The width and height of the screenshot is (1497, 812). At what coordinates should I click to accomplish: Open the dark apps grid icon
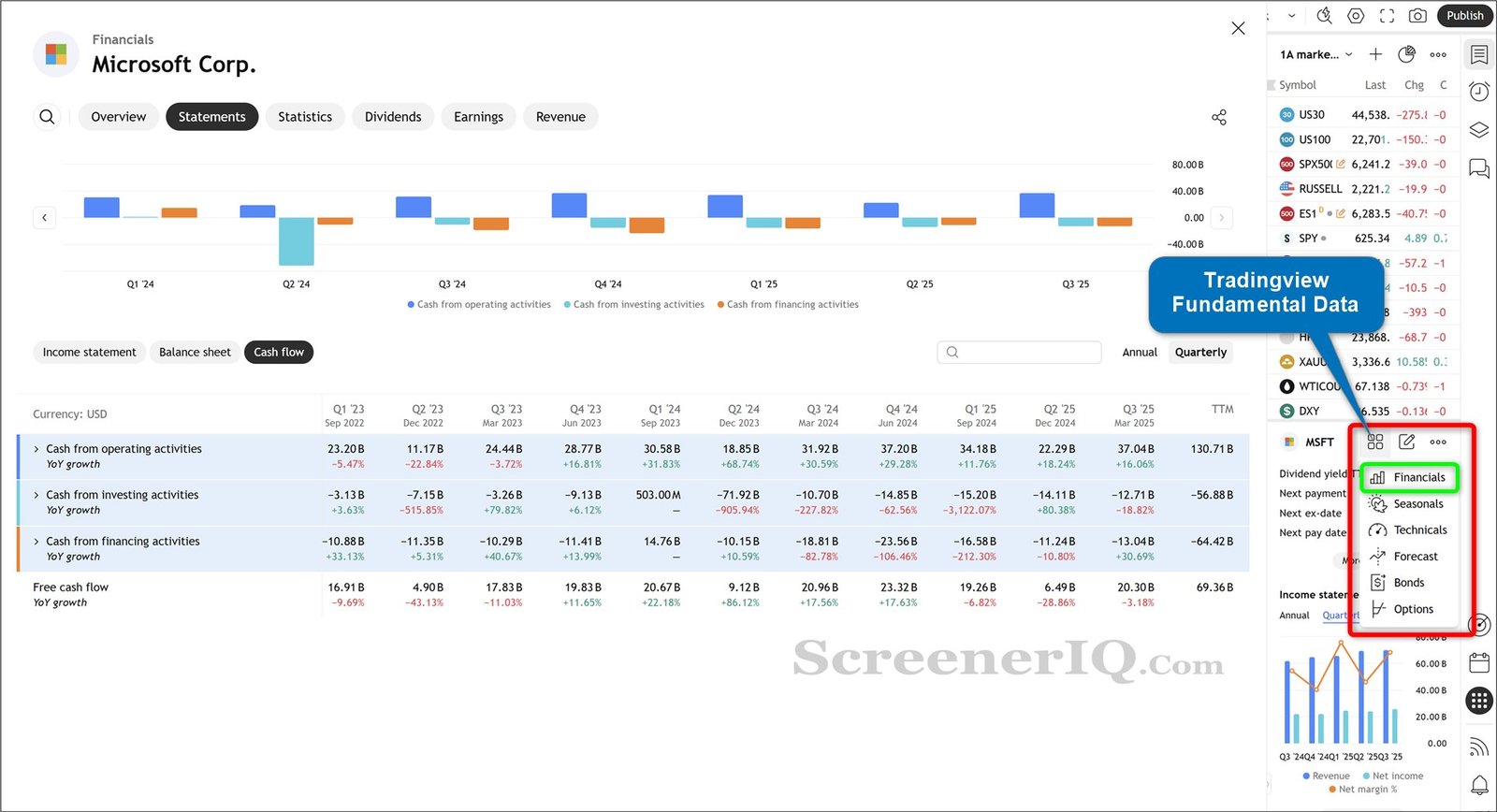click(x=1479, y=700)
